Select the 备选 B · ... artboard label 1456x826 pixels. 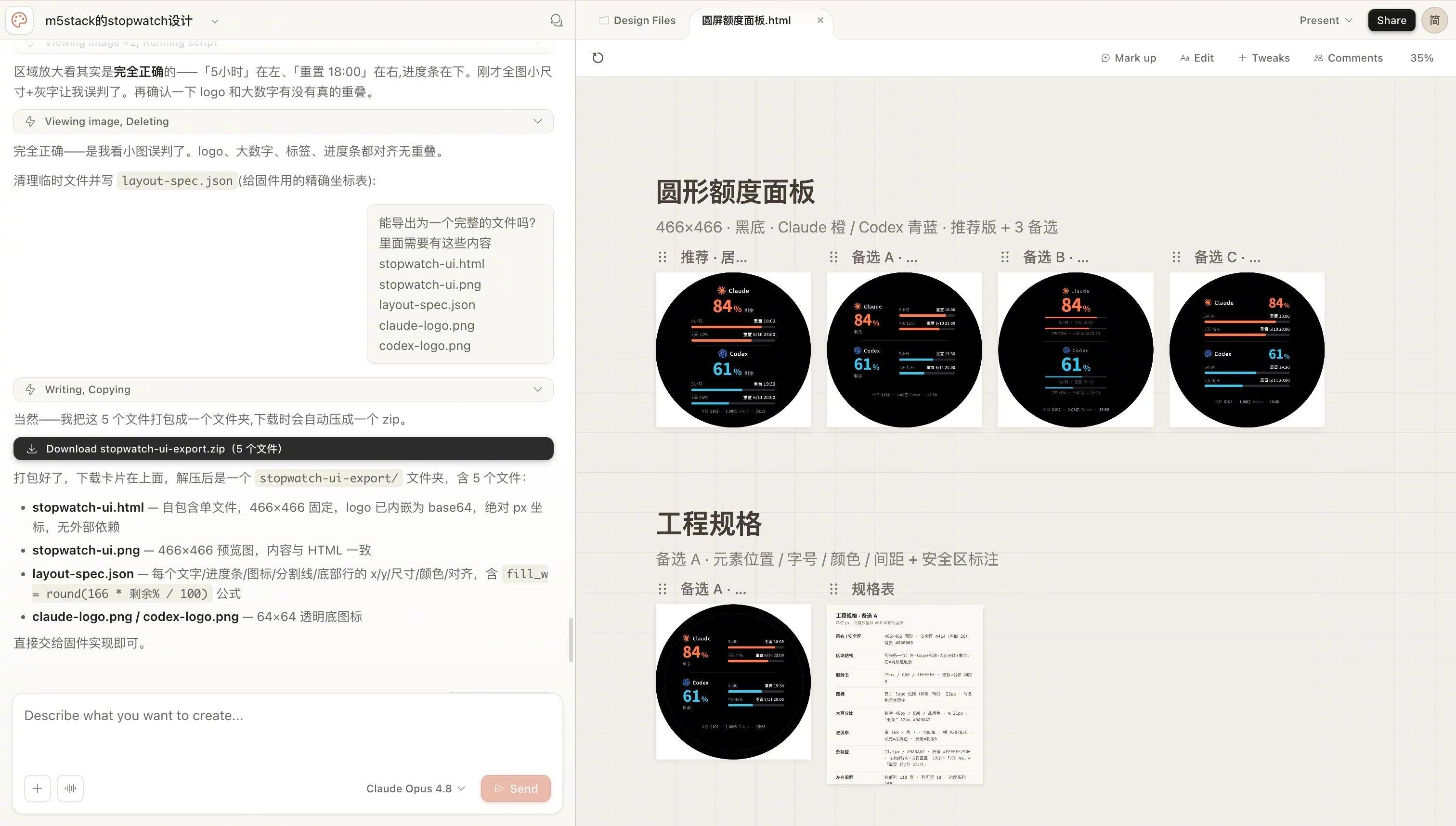point(1055,258)
